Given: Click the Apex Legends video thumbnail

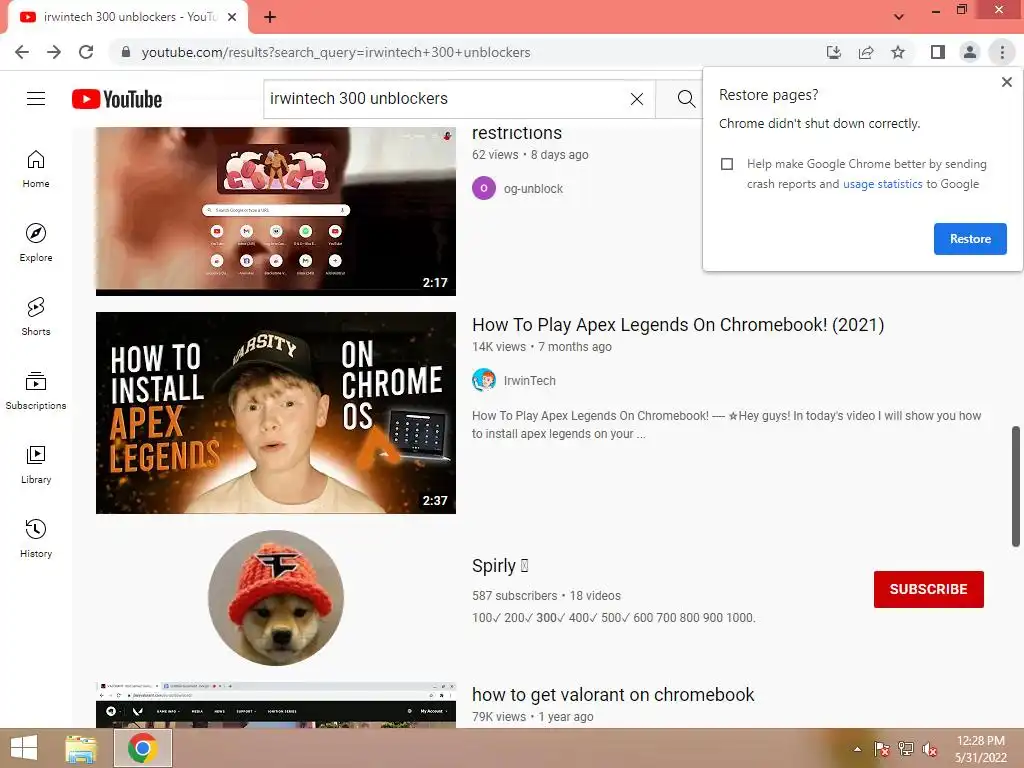Looking at the screenshot, I should (276, 413).
